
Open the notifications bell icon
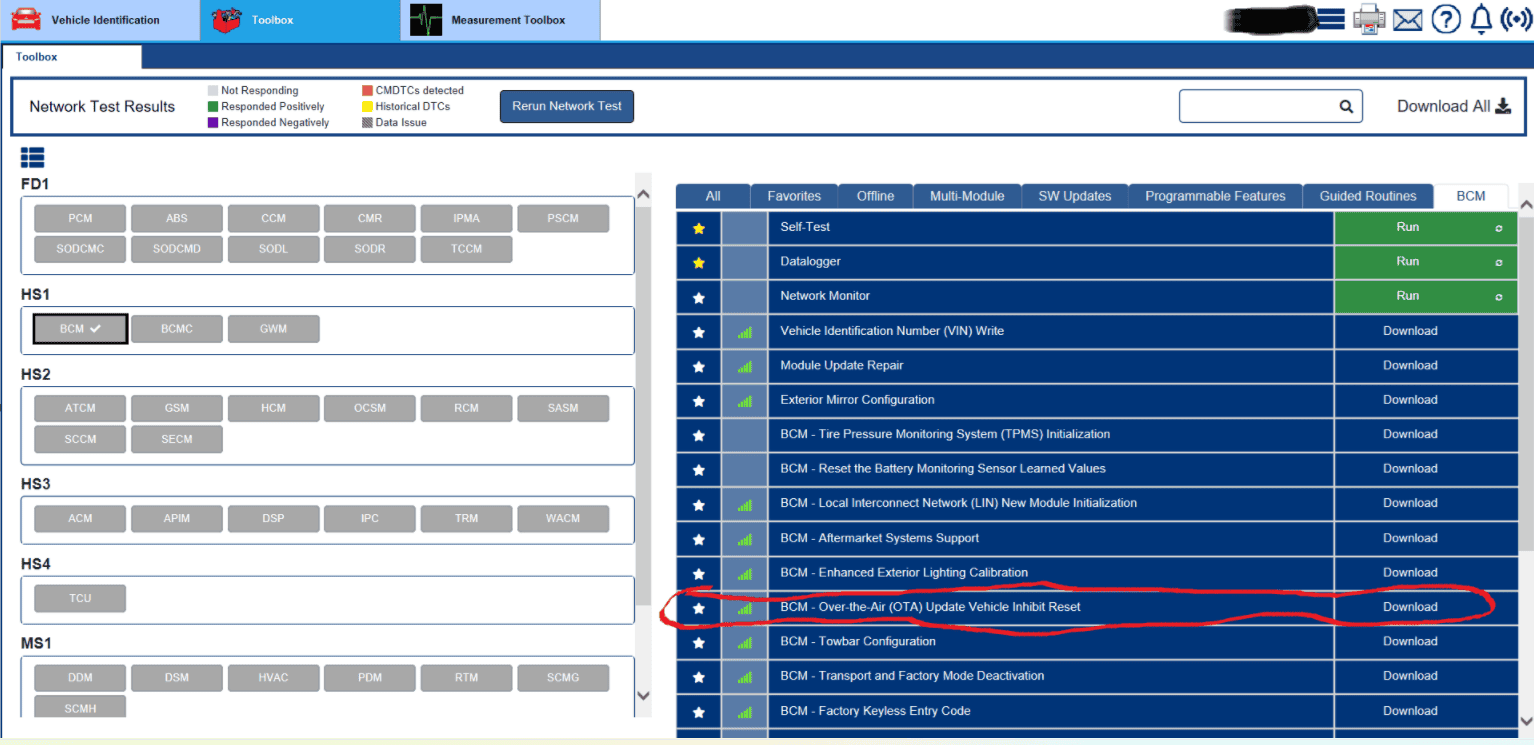pos(1481,19)
